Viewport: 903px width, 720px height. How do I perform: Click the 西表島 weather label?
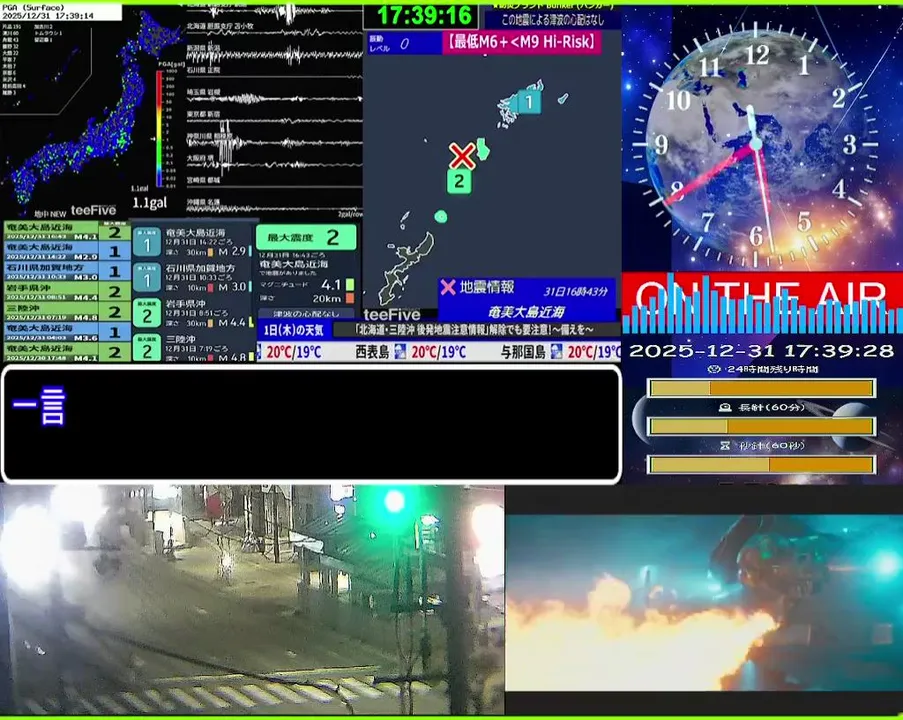tap(372, 351)
